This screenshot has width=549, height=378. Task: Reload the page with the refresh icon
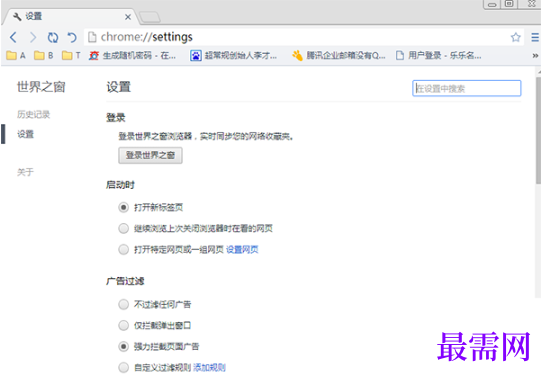click(x=53, y=37)
